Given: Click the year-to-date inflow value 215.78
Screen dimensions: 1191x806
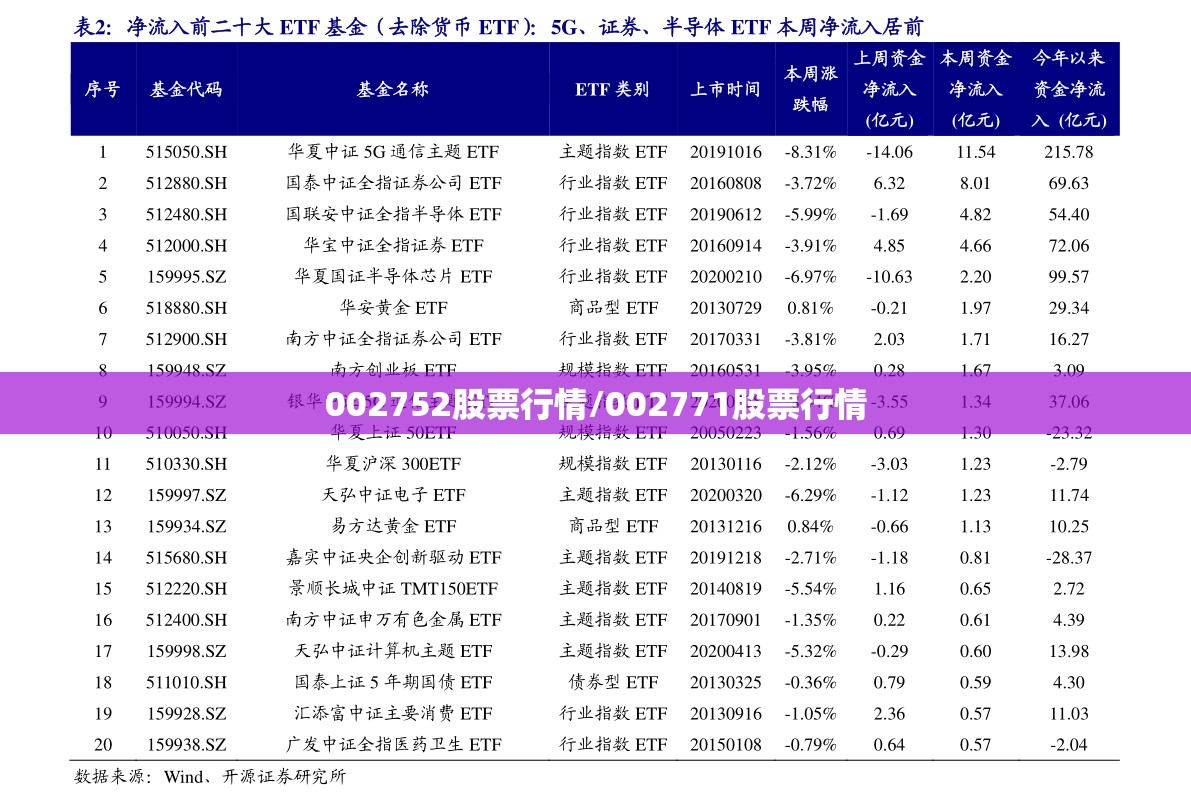Looking at the screenshot, I should (1069, 152).
